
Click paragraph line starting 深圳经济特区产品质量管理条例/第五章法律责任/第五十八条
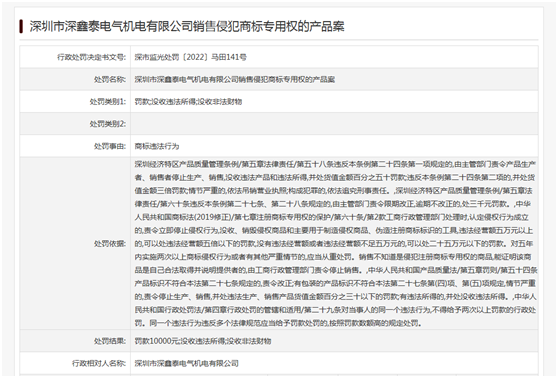[x=335, y=164]
